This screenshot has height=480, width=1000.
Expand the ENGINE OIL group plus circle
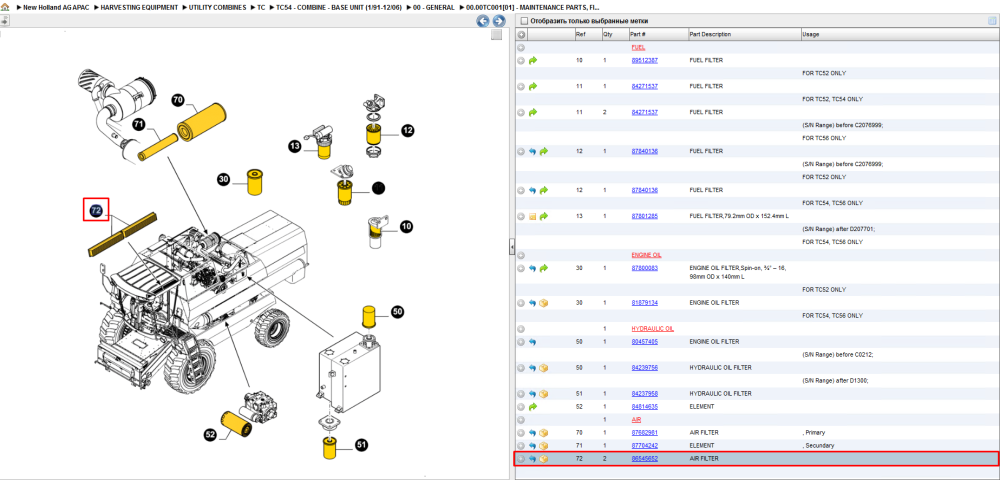click(x=521, y=255)
